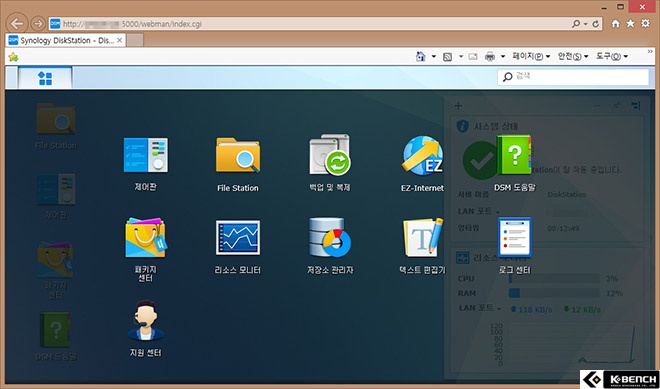The height and width of the screenshot is (389, 660).
Task: Click the print icon in command bar
Action: (490, 56)
